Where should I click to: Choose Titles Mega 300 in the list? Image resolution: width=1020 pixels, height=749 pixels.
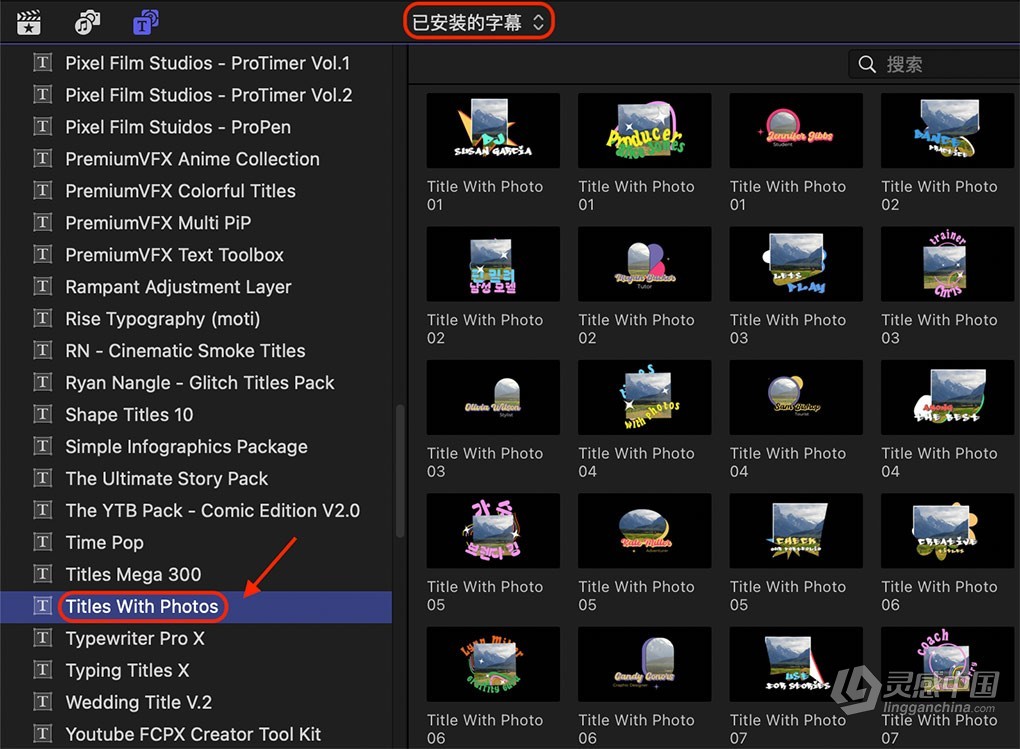point(133,574)
